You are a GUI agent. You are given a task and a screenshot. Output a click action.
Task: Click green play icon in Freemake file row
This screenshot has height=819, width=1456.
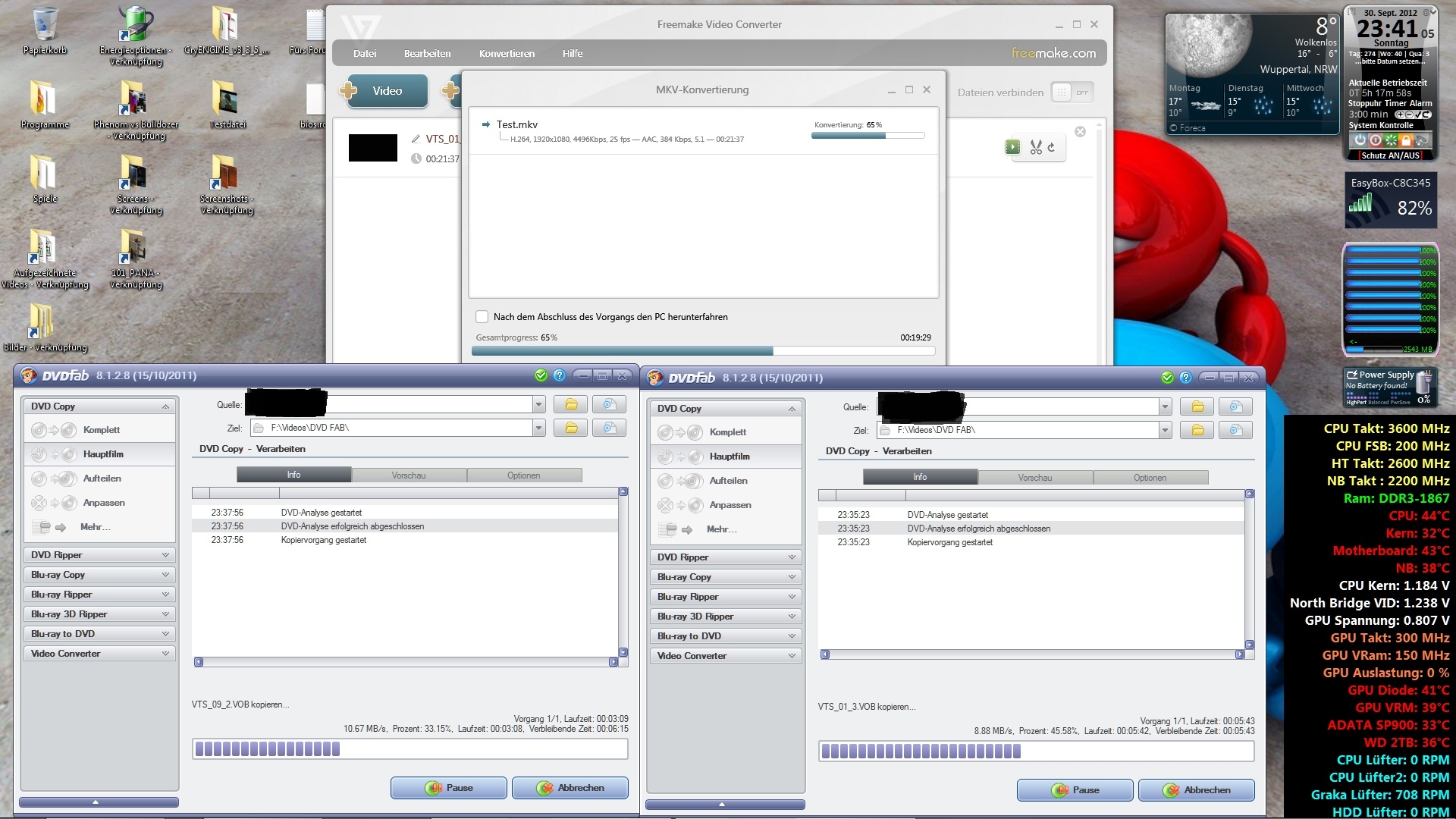click(1012, 147)
